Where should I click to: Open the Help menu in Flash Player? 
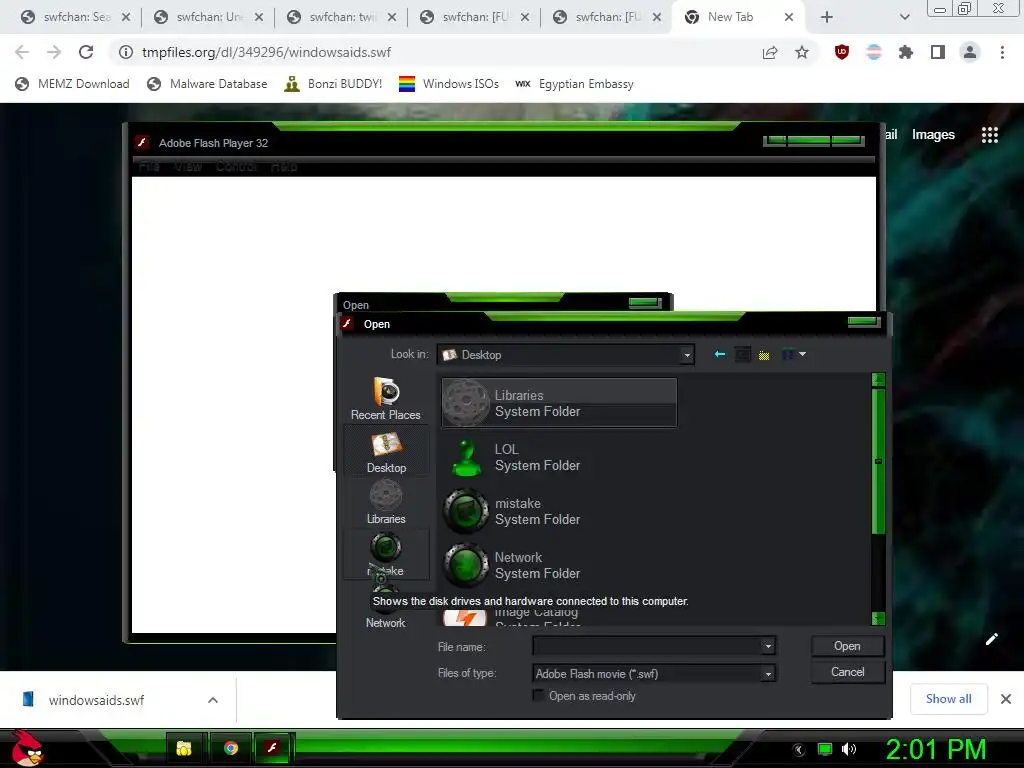coord(284,167)
